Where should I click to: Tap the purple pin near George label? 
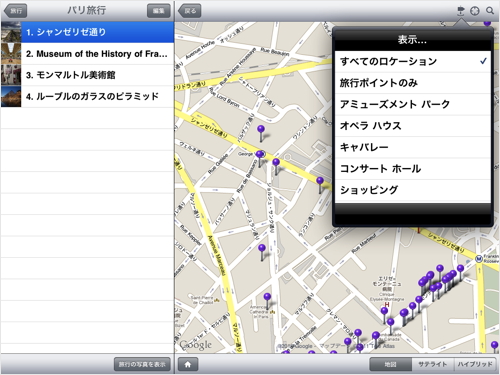click(x=260, y=155)
